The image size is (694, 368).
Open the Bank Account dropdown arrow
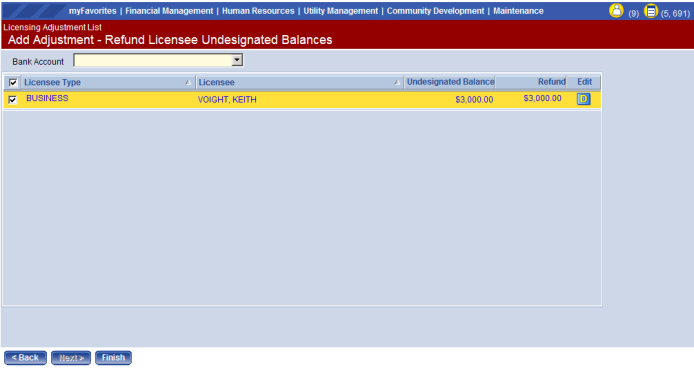click(237, 60)
